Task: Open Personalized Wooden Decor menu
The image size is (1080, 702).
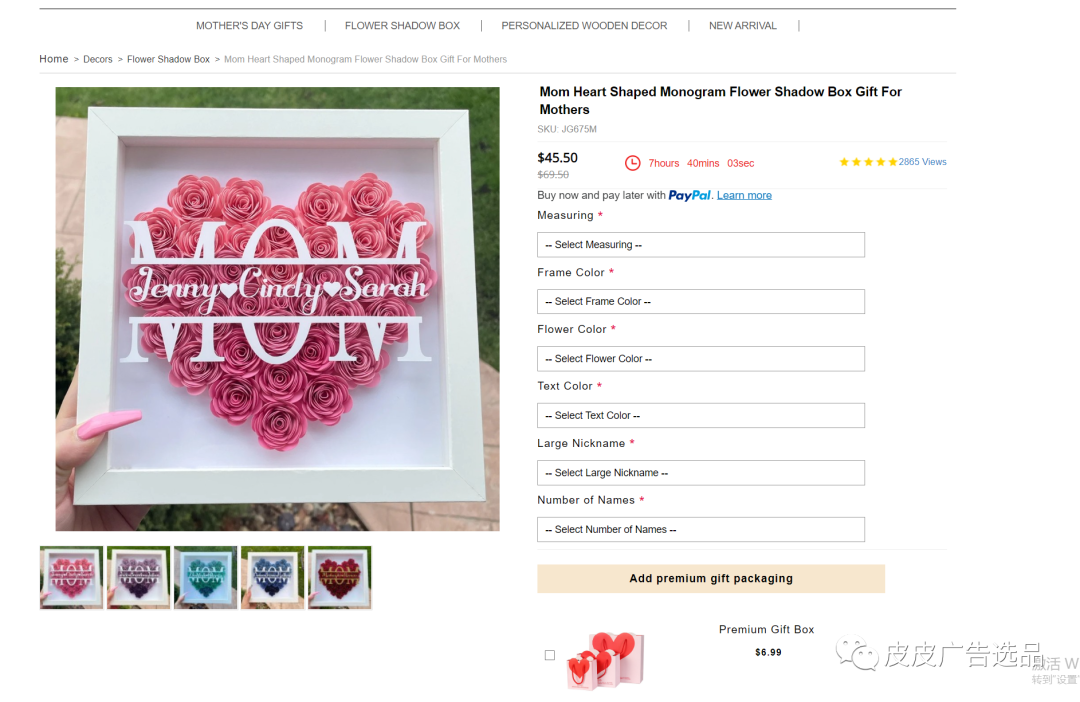Action: coord(584,26)
